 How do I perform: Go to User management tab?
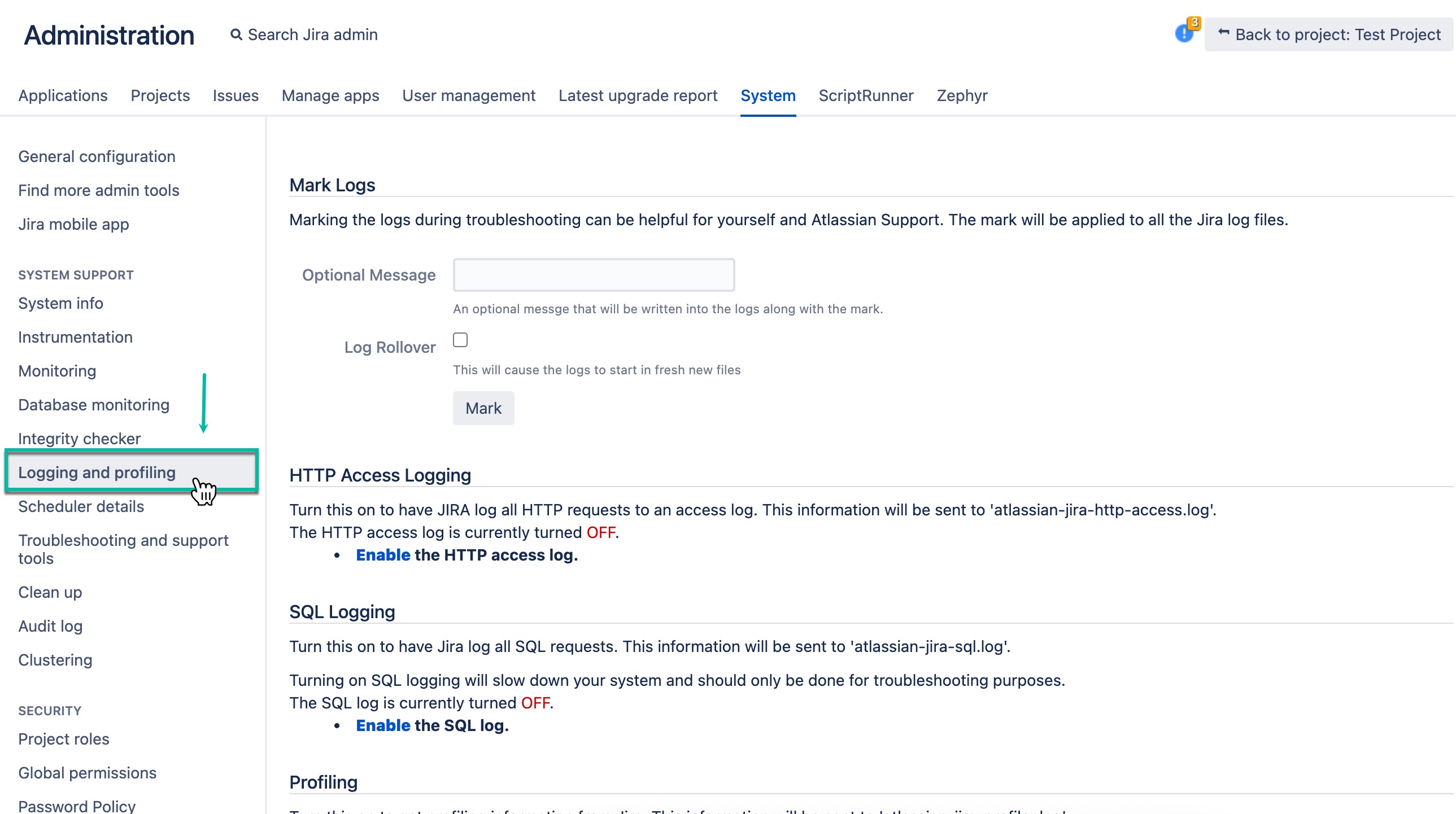(469, 95)
